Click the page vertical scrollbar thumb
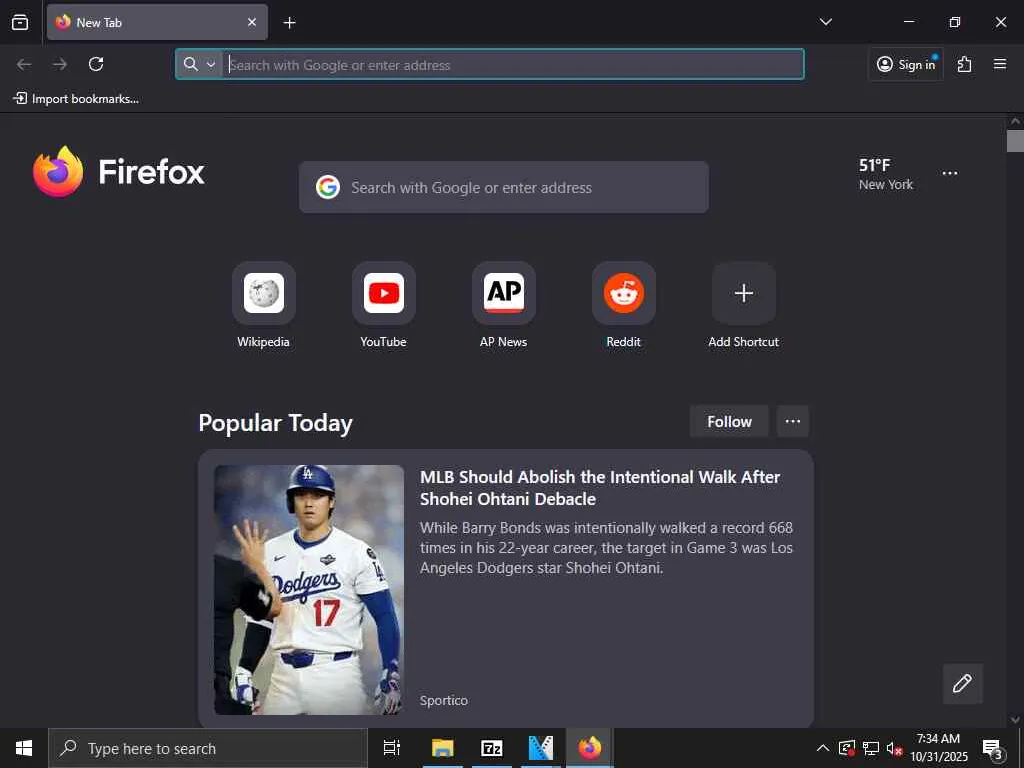Screen dimensions: 1024x768 tap(1015, 140)
